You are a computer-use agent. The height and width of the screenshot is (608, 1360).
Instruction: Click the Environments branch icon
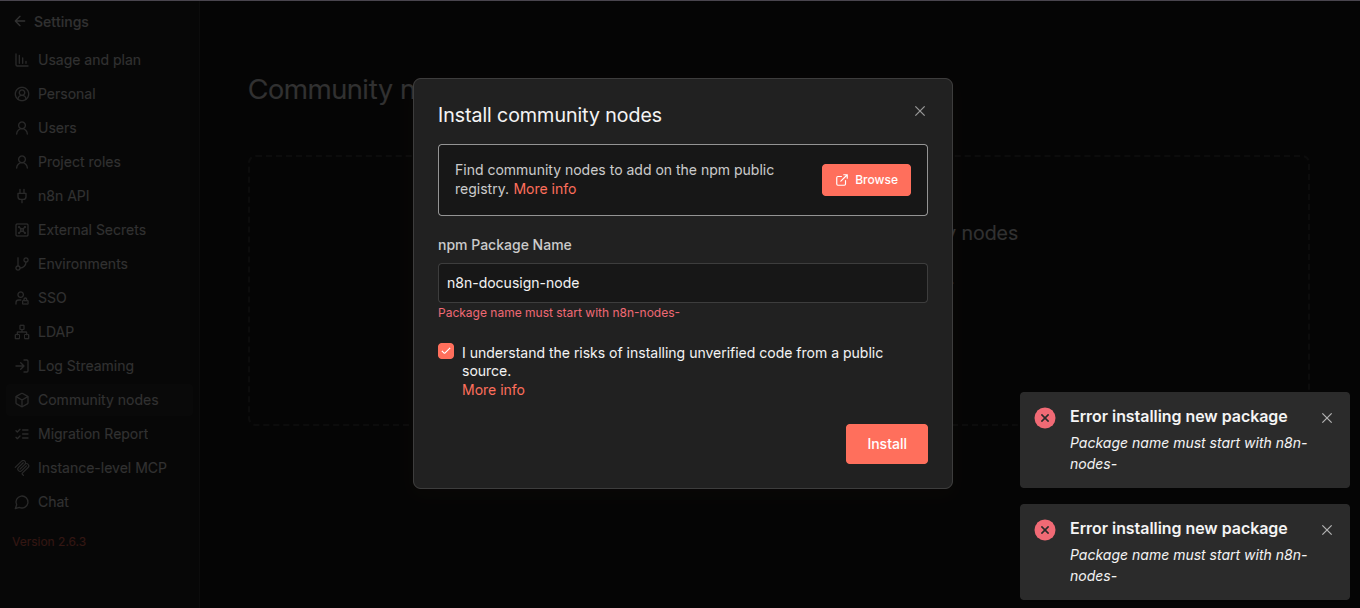coord(22,264)
